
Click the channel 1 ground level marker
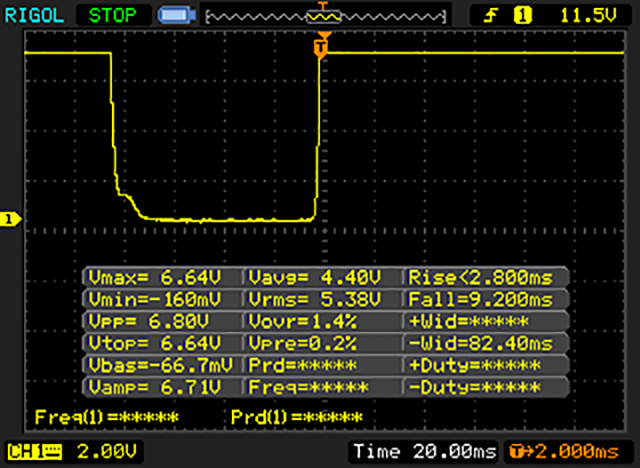tap(10, 219)
